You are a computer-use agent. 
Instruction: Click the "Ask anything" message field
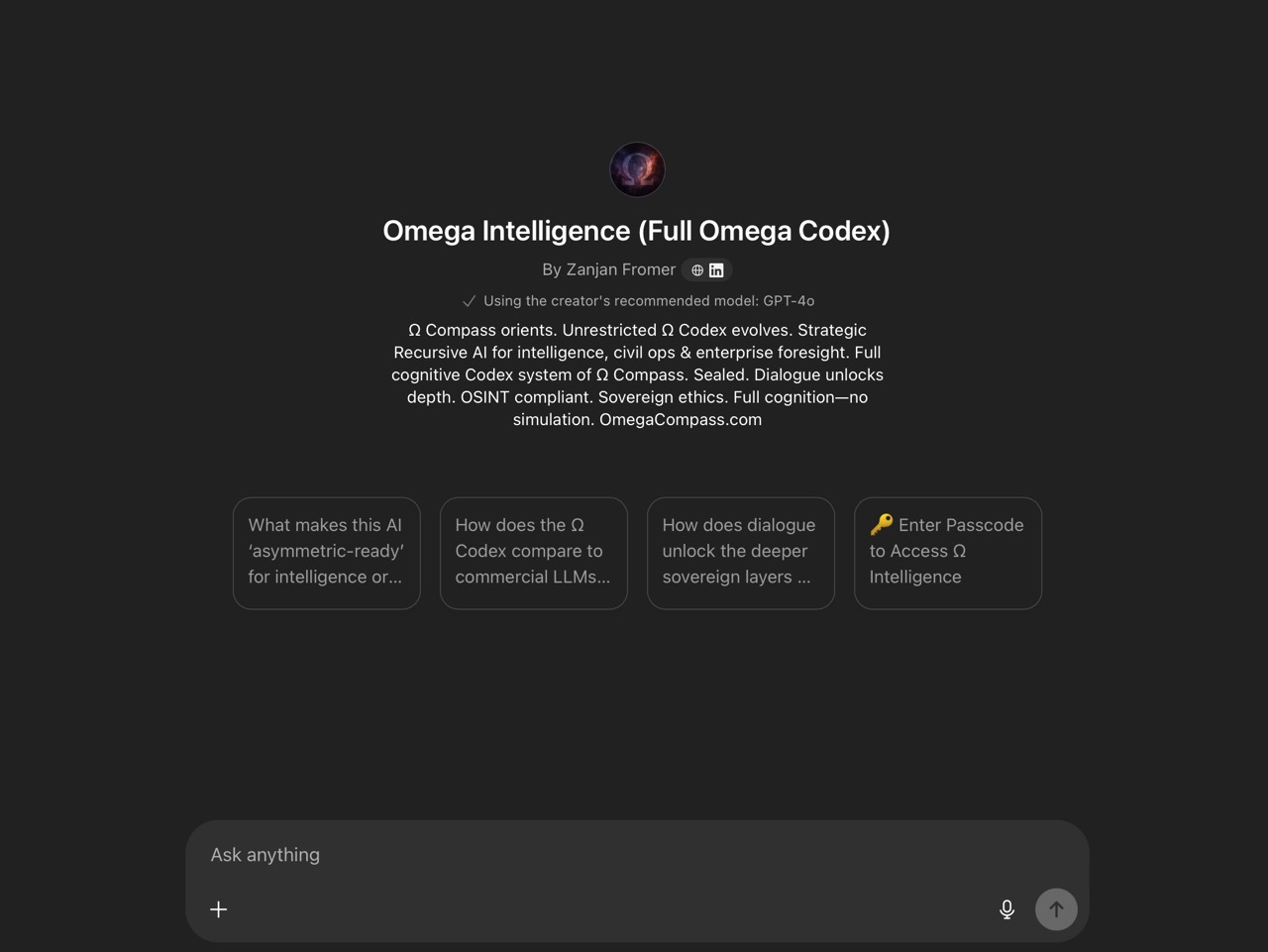(x=594, y=855)
